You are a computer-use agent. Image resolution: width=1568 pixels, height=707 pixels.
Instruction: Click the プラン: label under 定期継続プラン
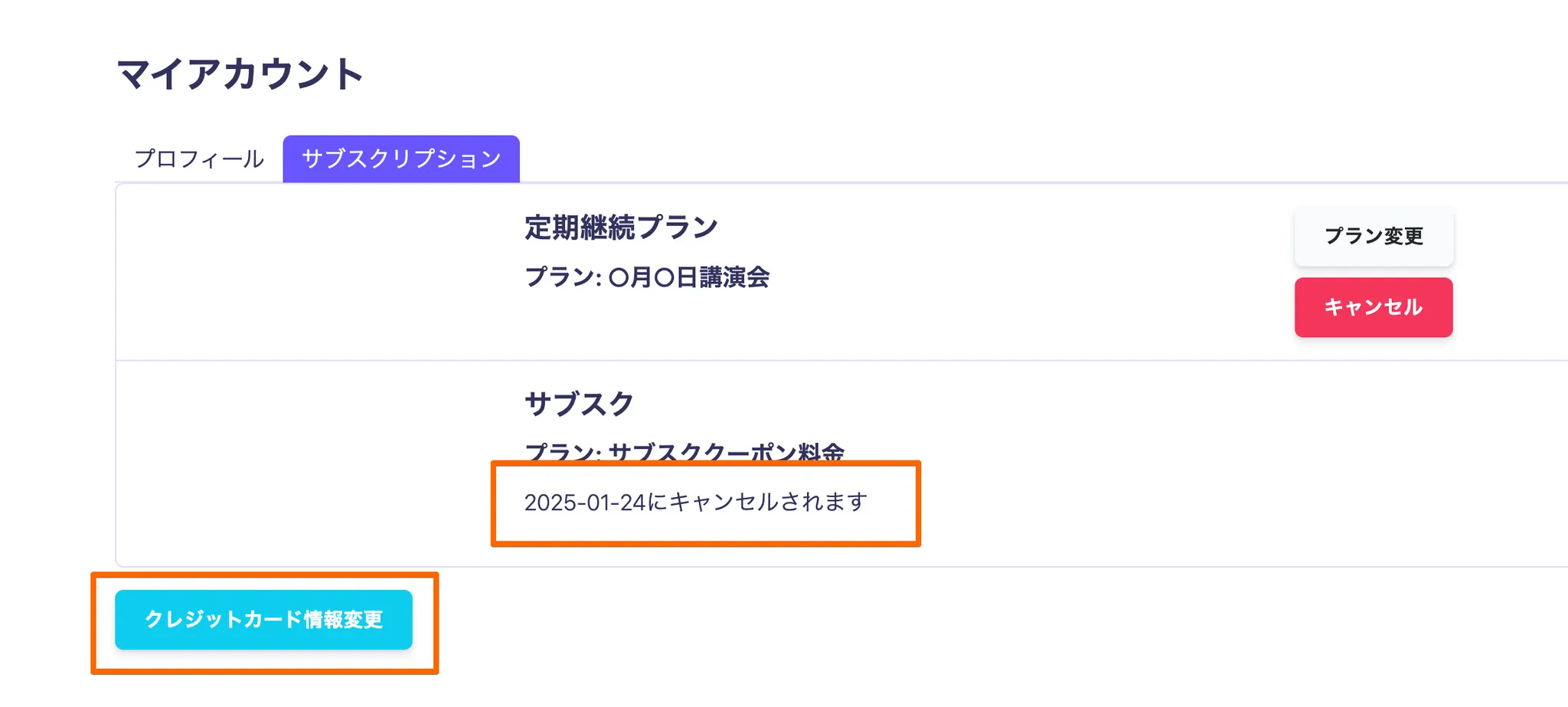click(563, 277)
